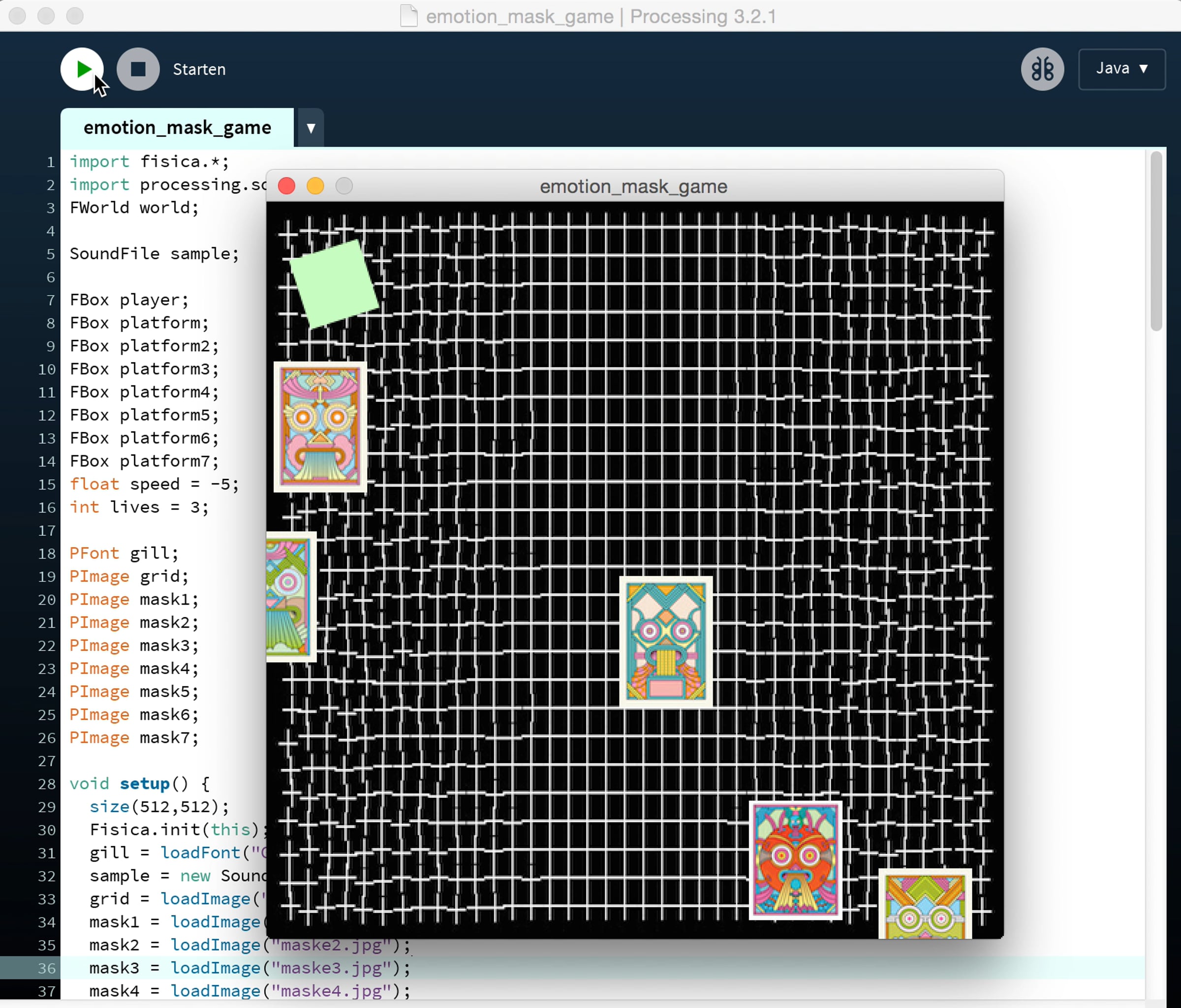This screenshot has width=1181, height=1008.
Task: Toggle the debugger butterfly icon
Action: click(1042, 69)
